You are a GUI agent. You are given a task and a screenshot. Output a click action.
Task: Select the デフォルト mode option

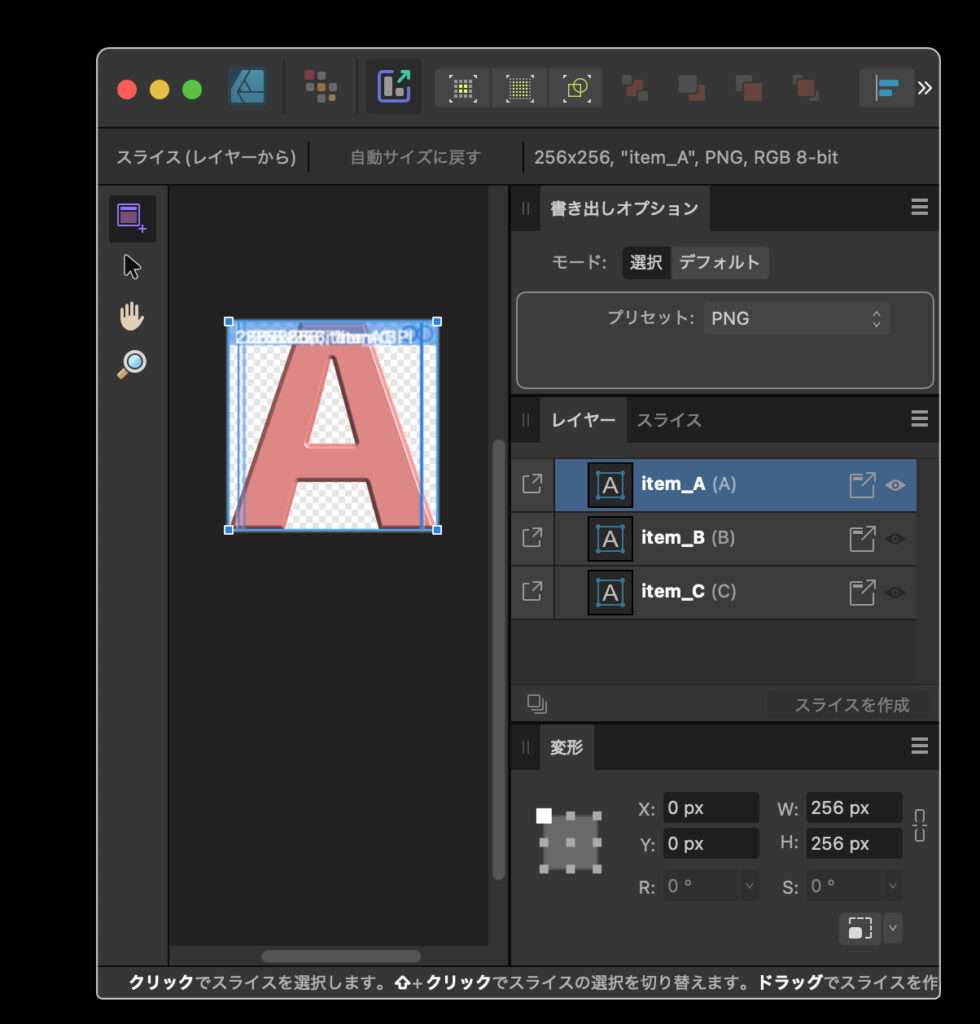(x=719, y=263)
